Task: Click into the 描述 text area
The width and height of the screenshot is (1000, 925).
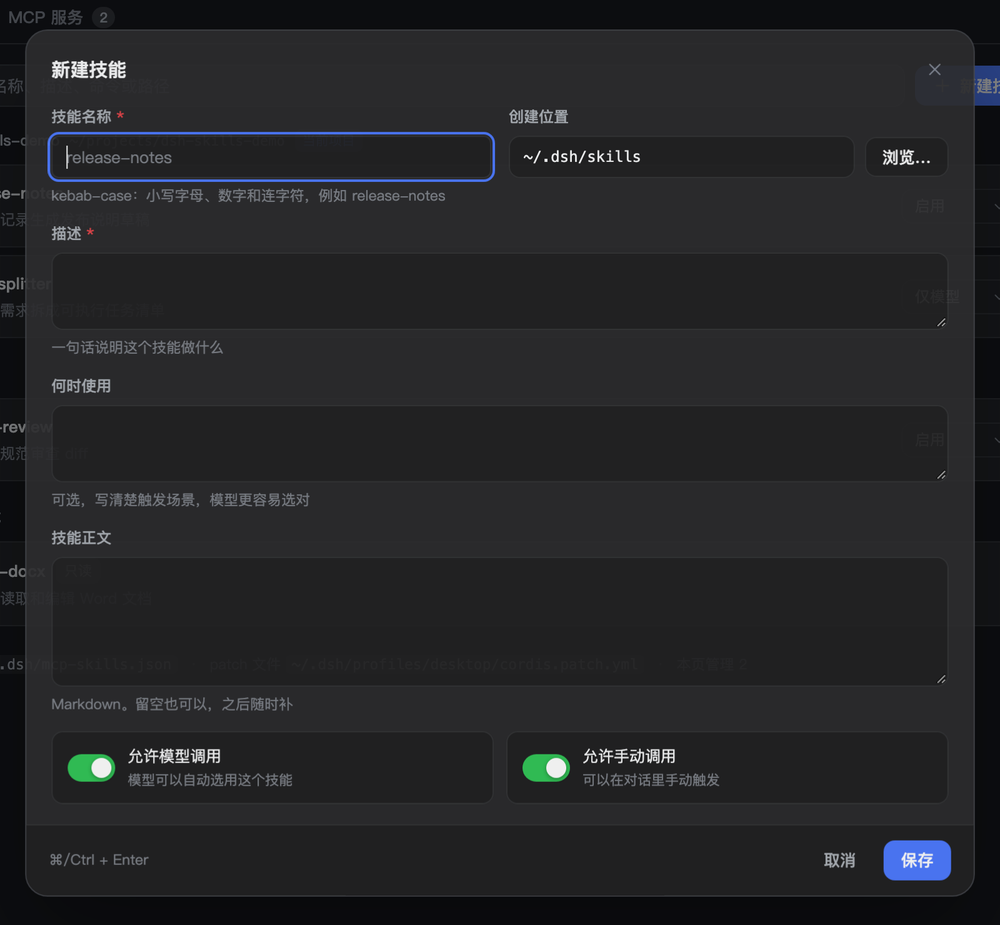Action: [x=499, y=291]
